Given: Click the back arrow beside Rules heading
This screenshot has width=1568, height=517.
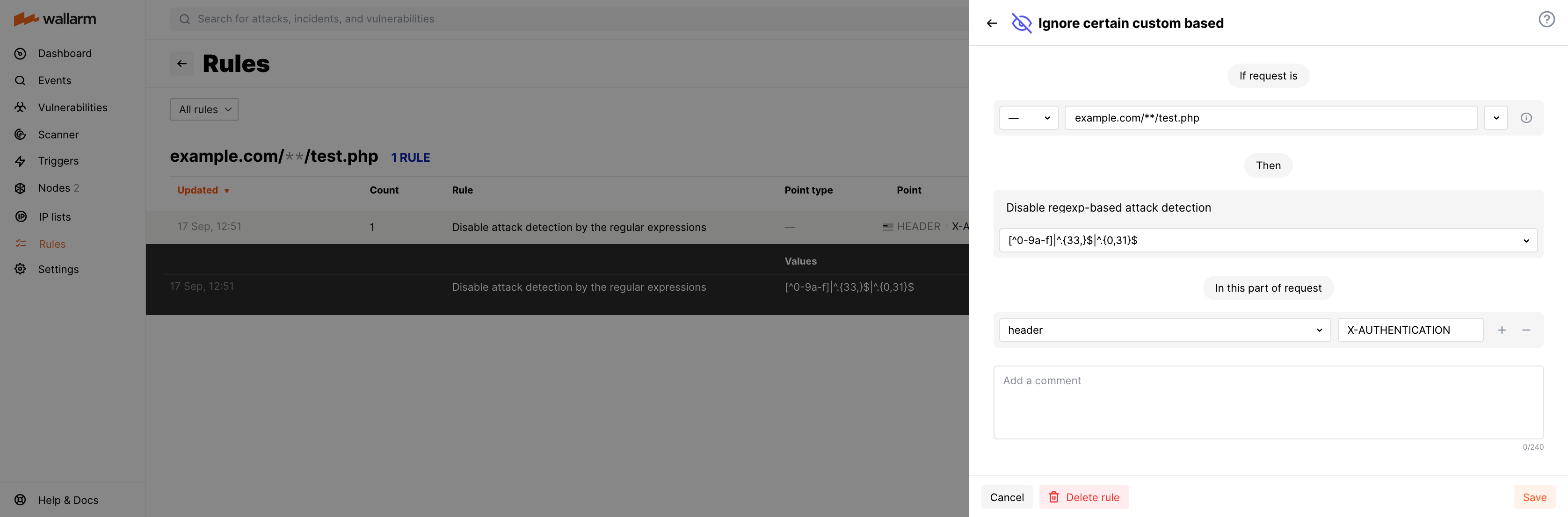Looking at the screenshot, I should click(181, 63).
